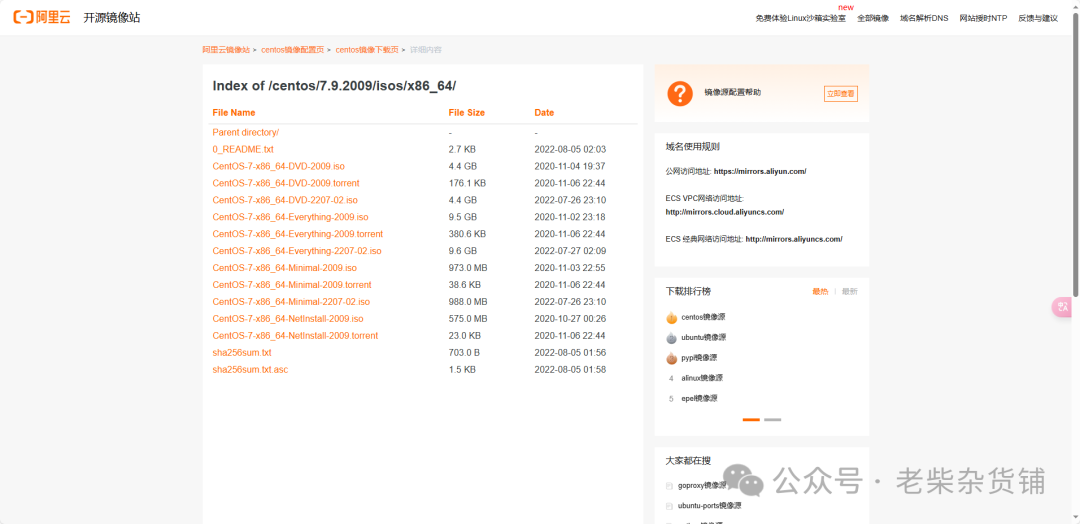The image size is (1080, 524).
Task: Click the bronze medal icon beside pypi镜像源
Action: click(672, 358)
